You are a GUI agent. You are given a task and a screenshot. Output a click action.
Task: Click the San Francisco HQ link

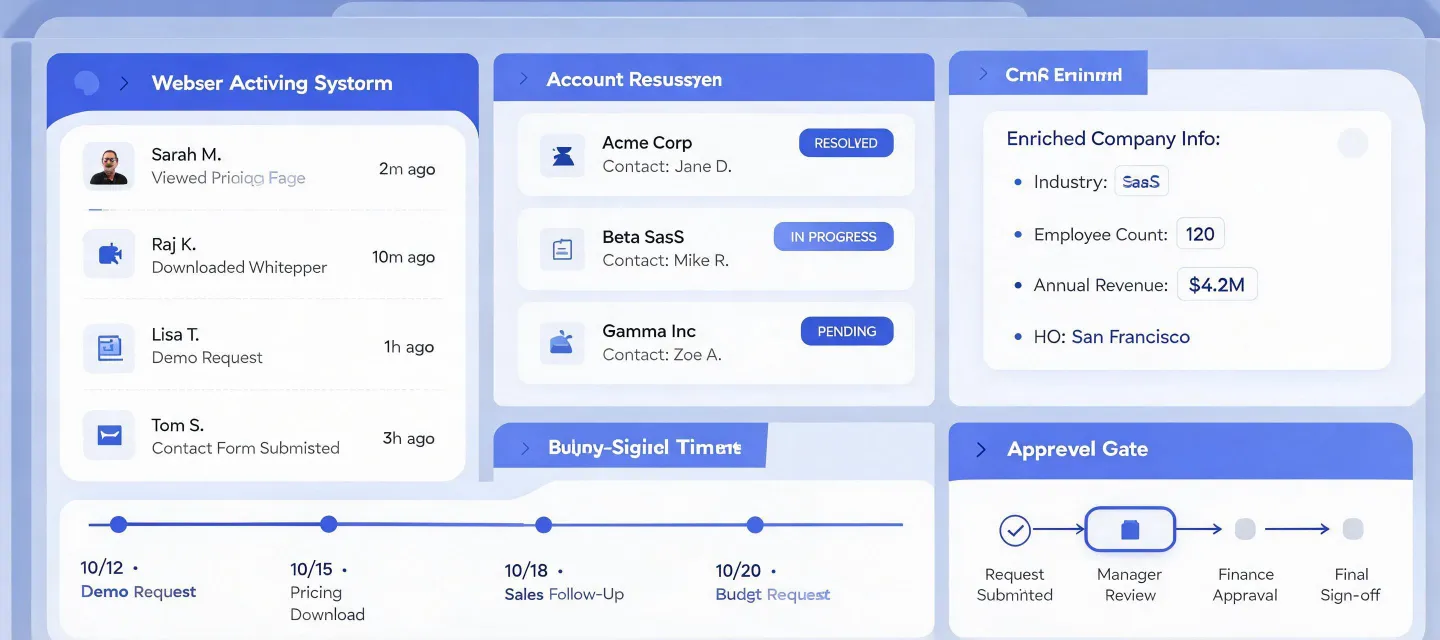point(1131,337)
